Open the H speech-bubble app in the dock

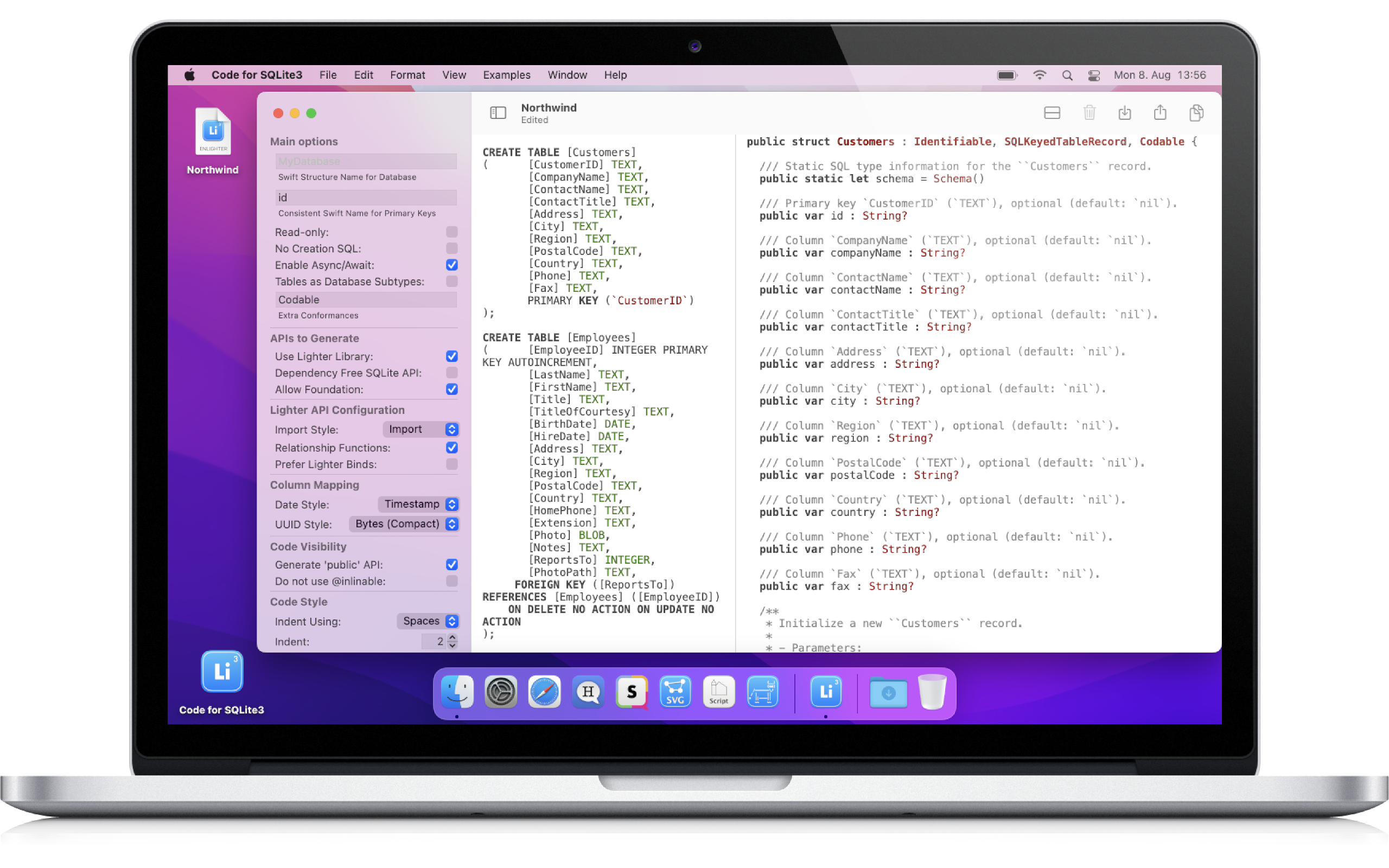[588, 692]
